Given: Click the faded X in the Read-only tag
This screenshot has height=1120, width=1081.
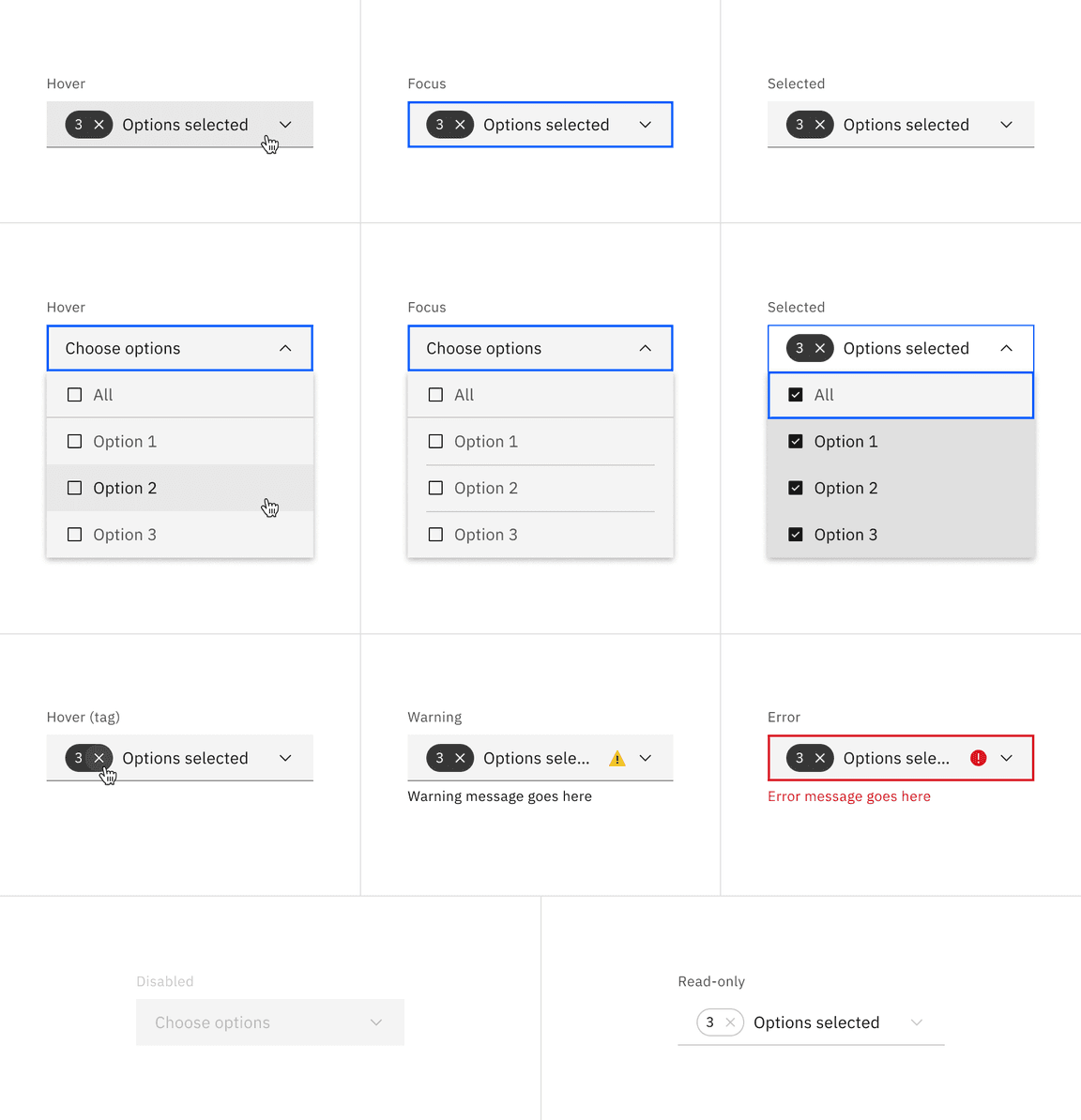Looking at the screenshot, I should click(729, 1022).
